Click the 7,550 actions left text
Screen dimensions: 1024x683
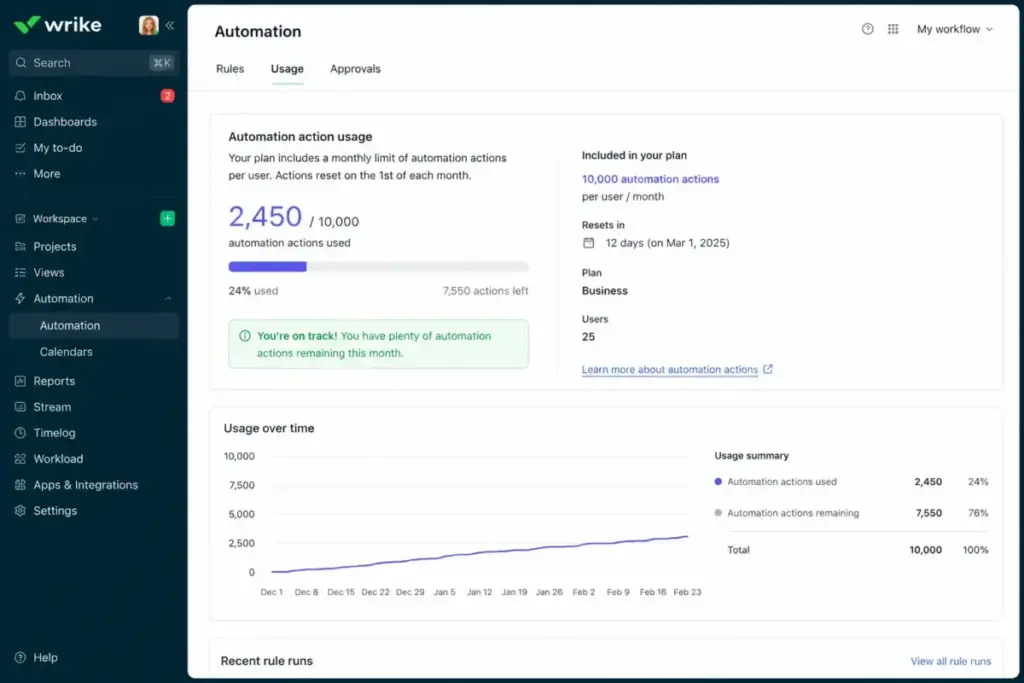(485, 291)
